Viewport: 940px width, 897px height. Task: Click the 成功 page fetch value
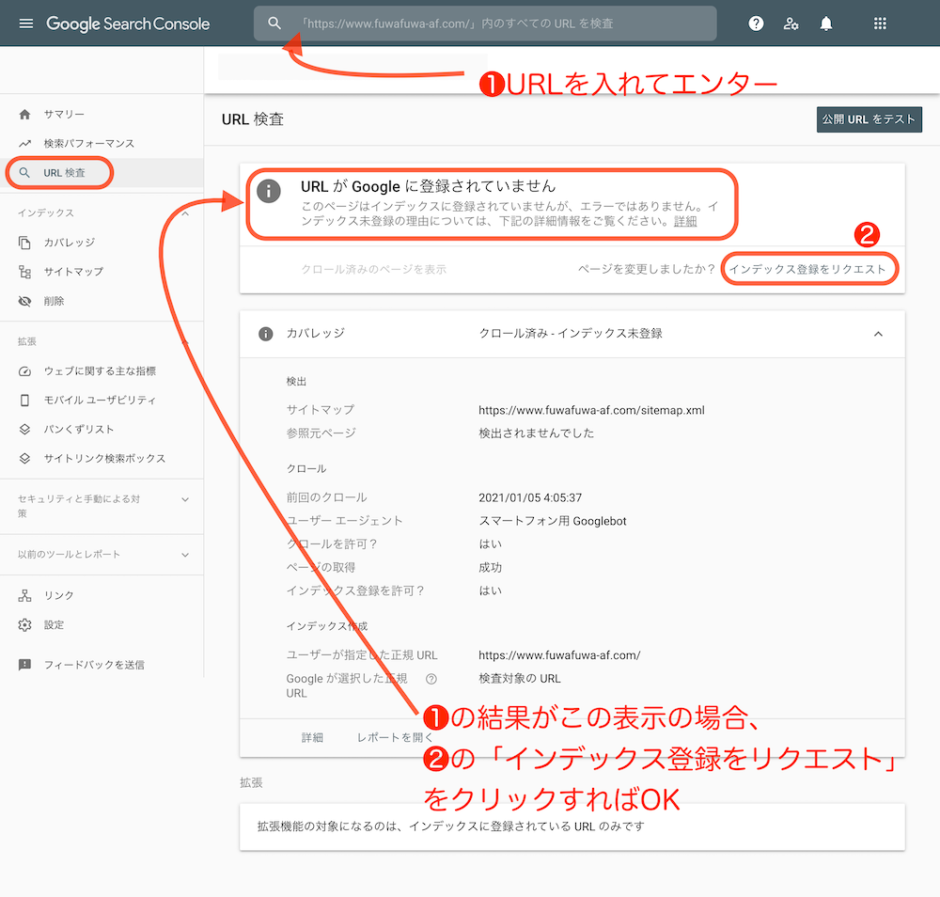490,567
